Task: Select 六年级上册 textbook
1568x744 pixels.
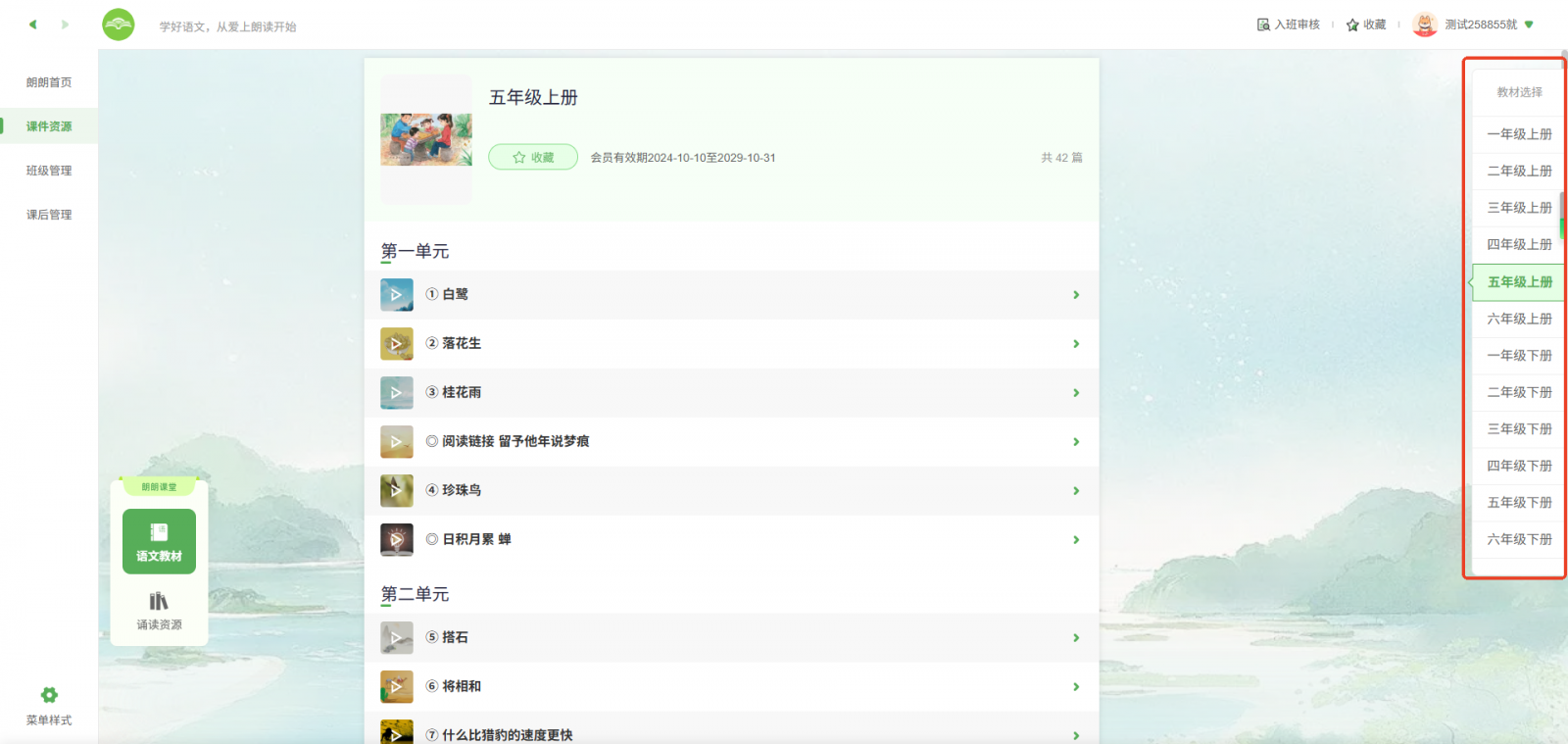Action: click(x=1519, y=319)
